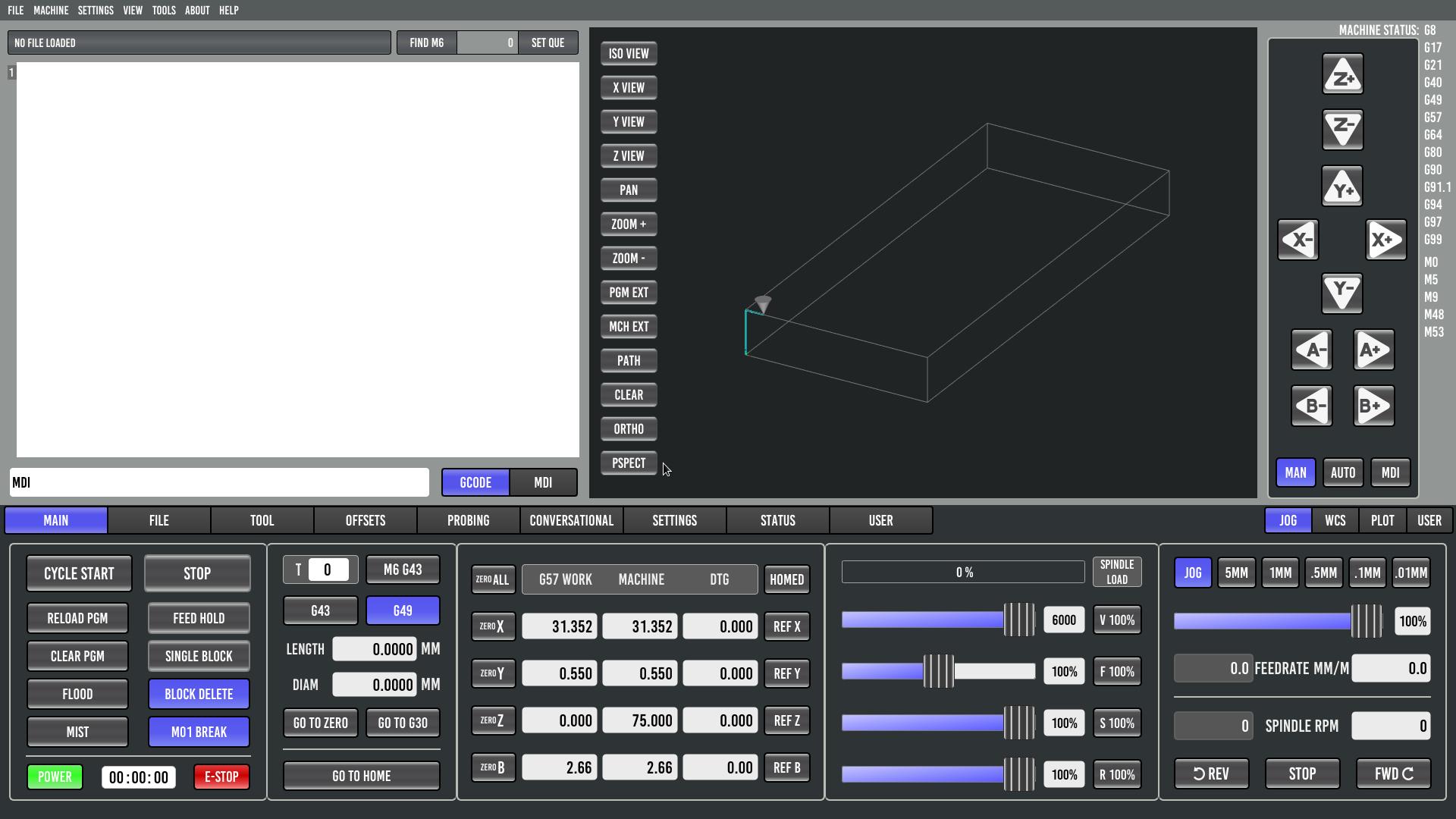This screenshot has height=819, width=1456.
Task: Toggle the BLOCK DELETE option
Action: click(x=199, y=694)
